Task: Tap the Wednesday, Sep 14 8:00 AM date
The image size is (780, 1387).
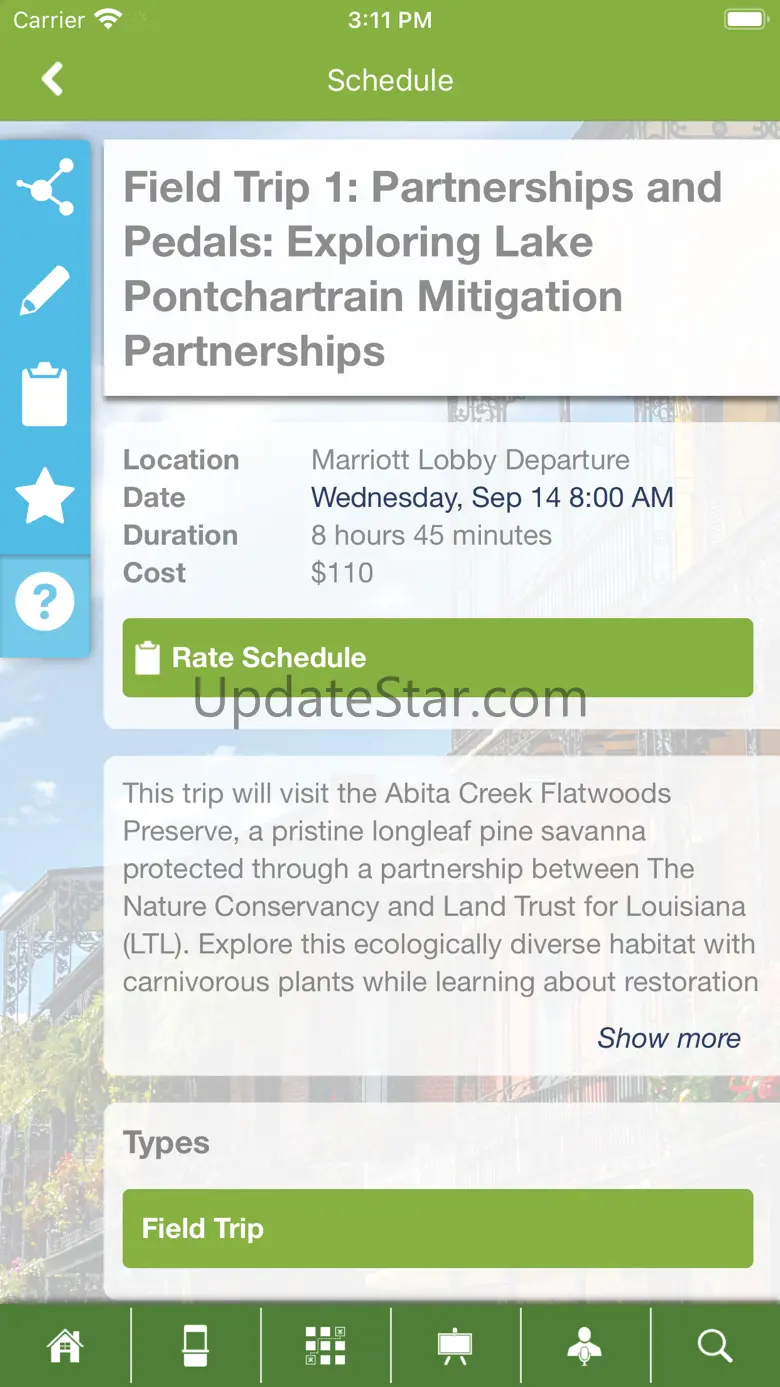Action: click(492, 497)
